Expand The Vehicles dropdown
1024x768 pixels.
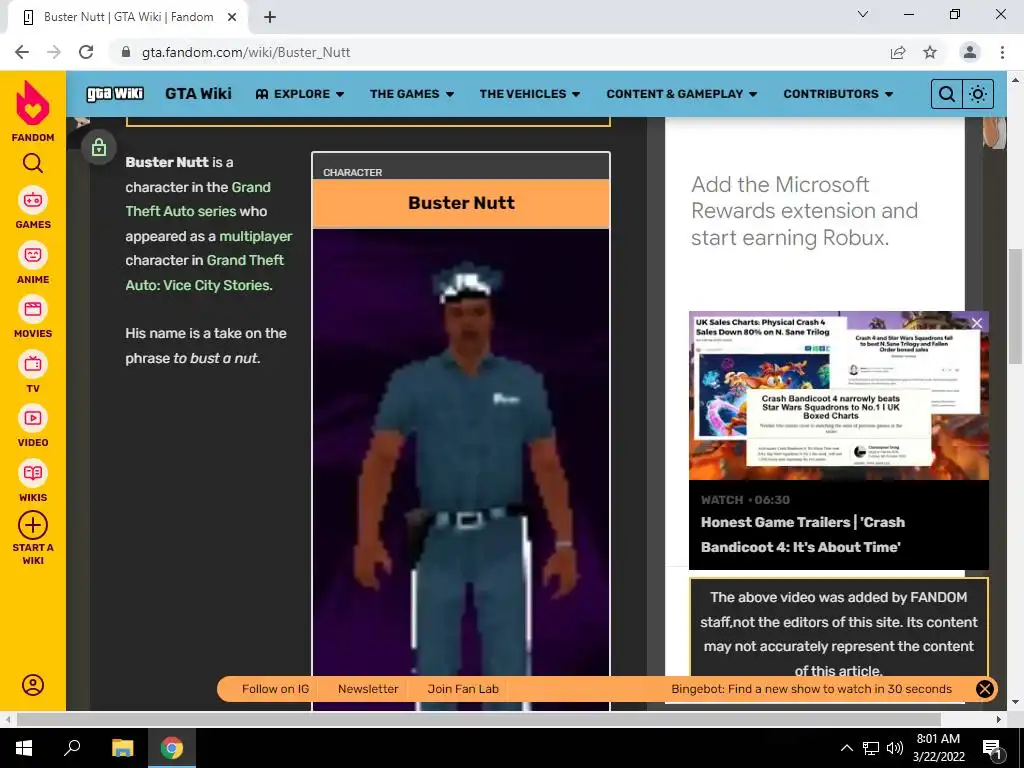(530, 94)
